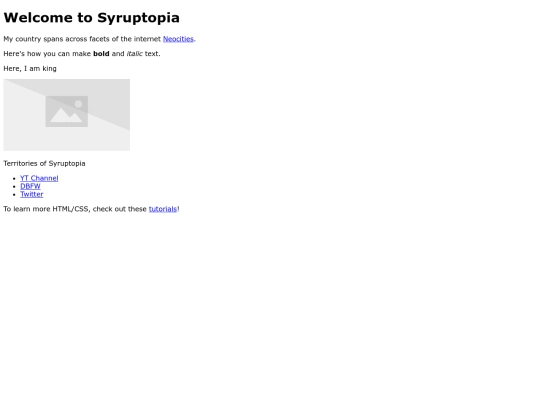Click the gray placeholder image
540x405 pixels.
[66, 115]
